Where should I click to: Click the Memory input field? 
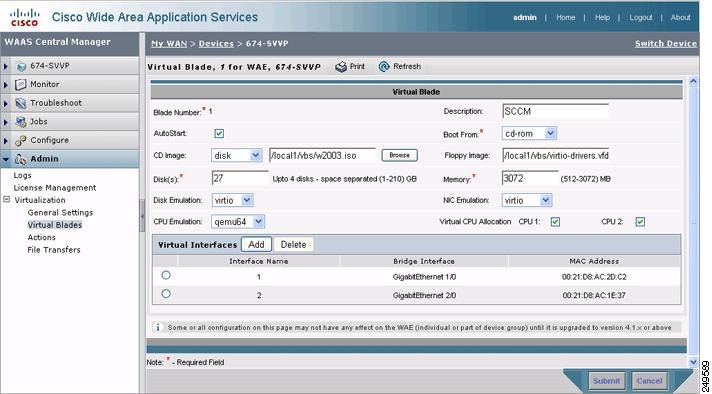click(x=530, y=178)
